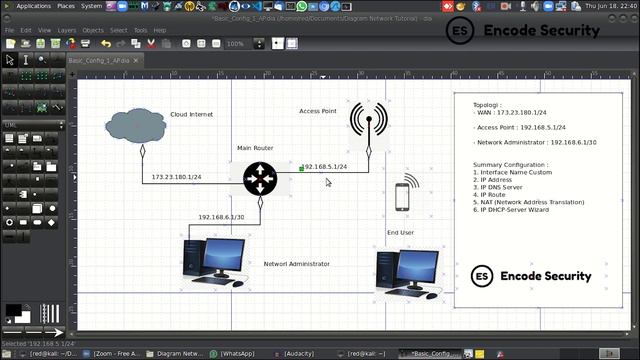Undo the last action
The width and height of the screenshot is (640, 360).
106,44
